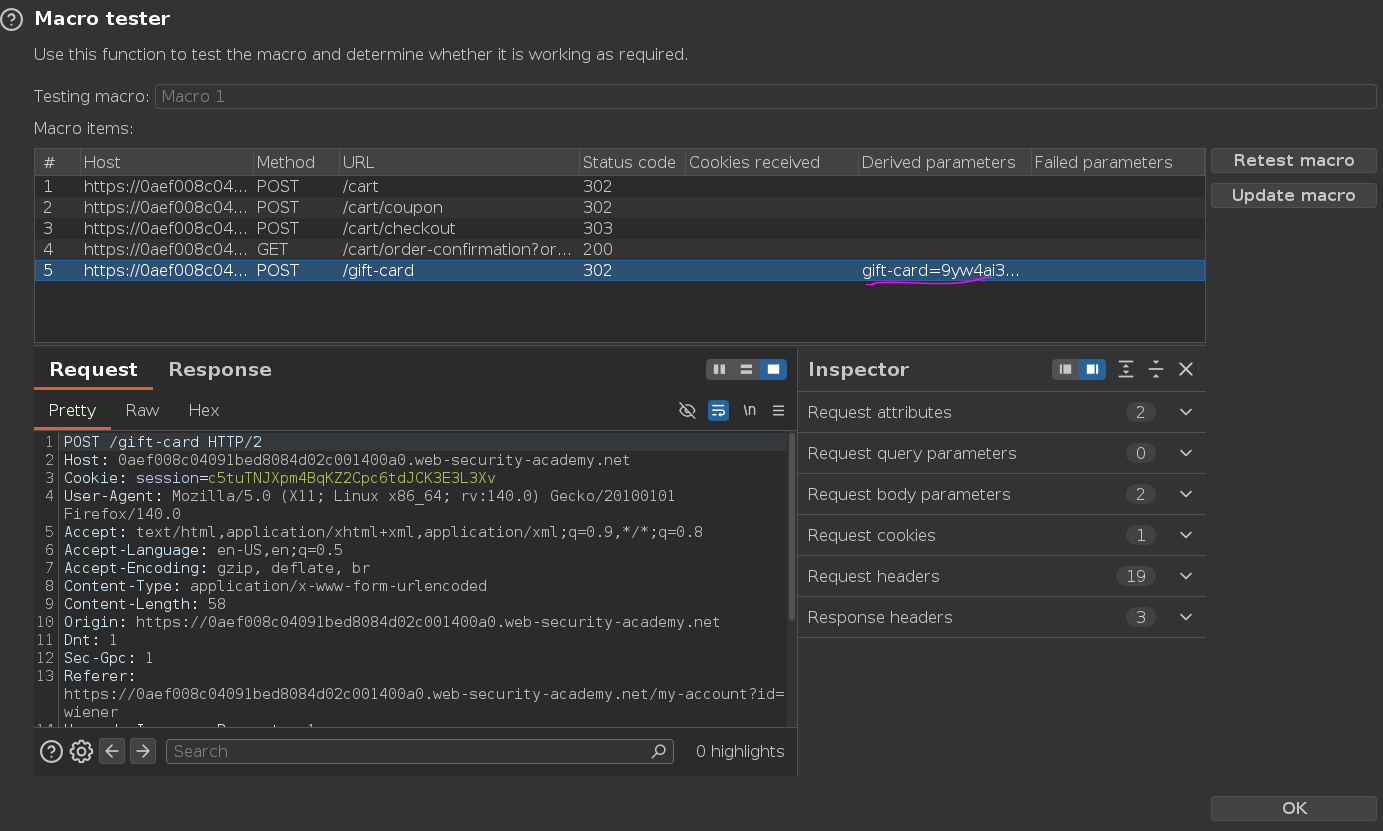
Task: Click the 0 highlights label
Action: (x=740, y=751)
